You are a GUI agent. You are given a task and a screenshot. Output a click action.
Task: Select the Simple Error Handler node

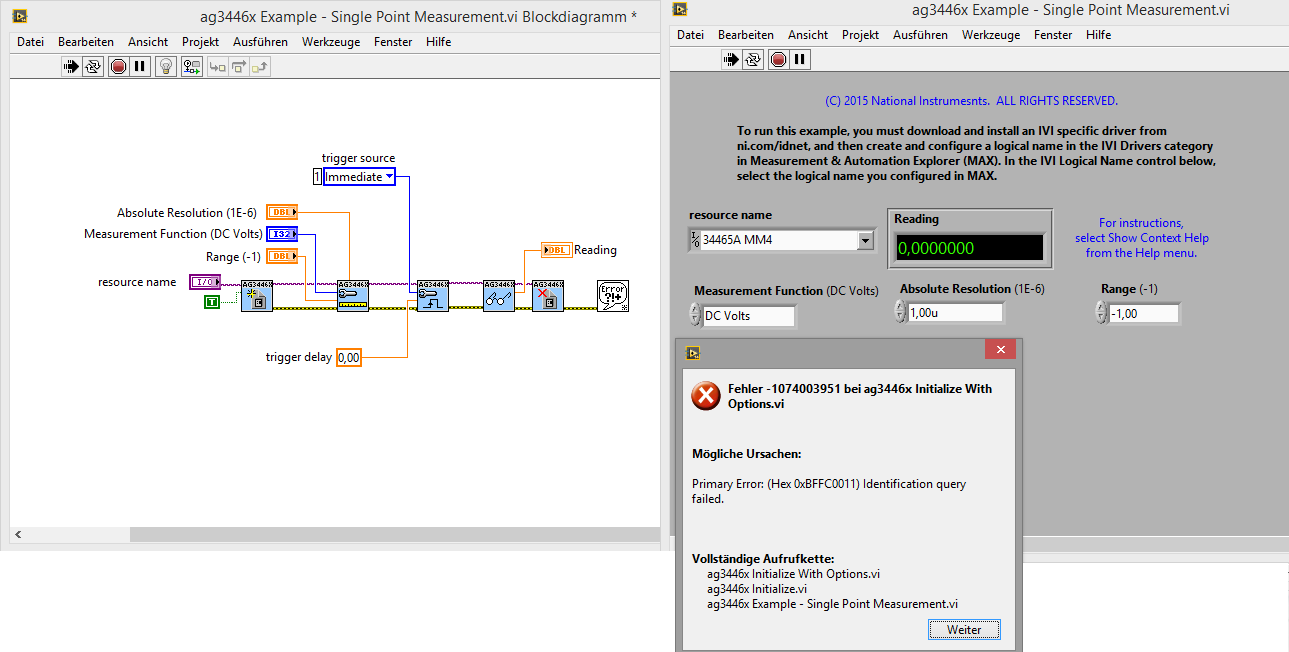point(613,296)
